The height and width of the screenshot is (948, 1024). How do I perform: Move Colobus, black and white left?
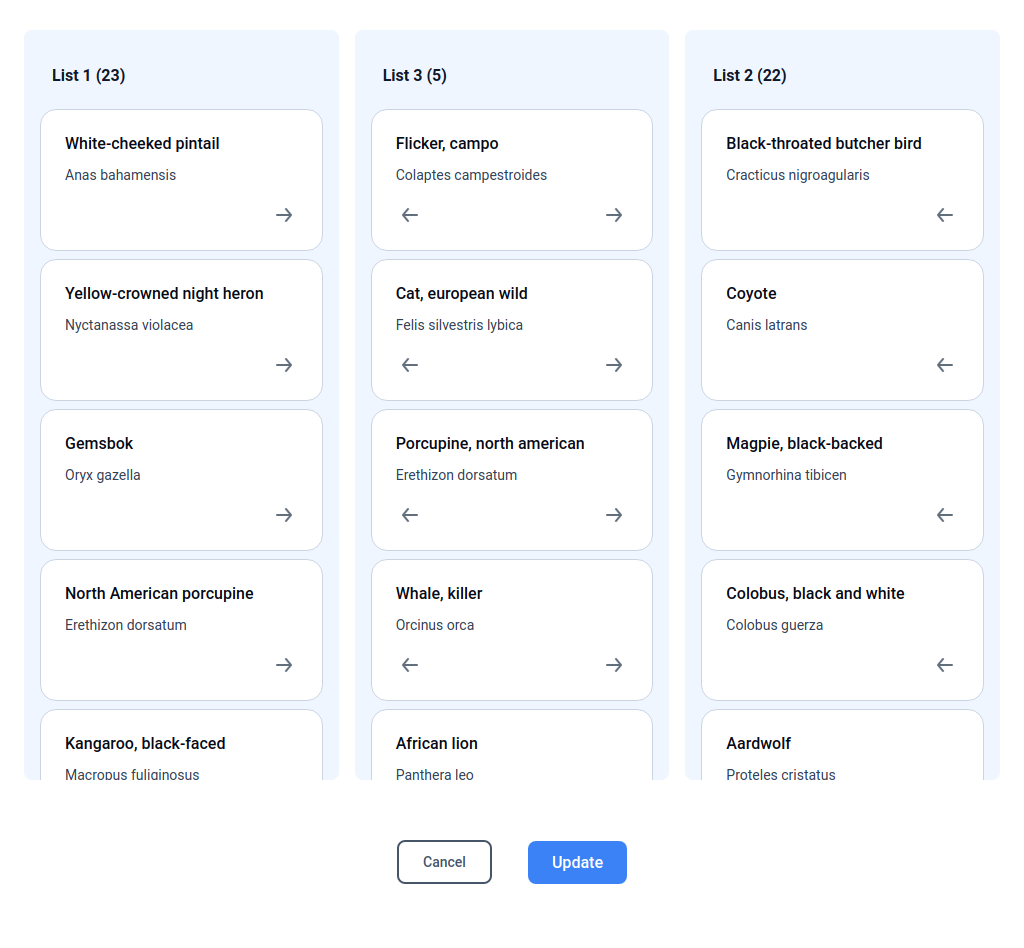point(944,665)
